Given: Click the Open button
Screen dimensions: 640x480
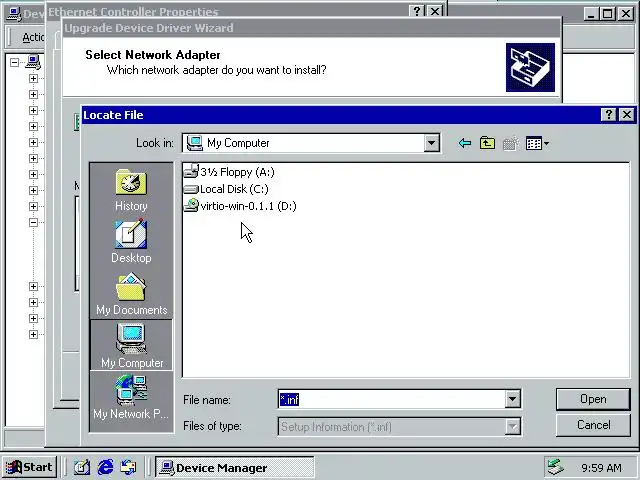Looking at the screenshot, I should tap(593, 399).
